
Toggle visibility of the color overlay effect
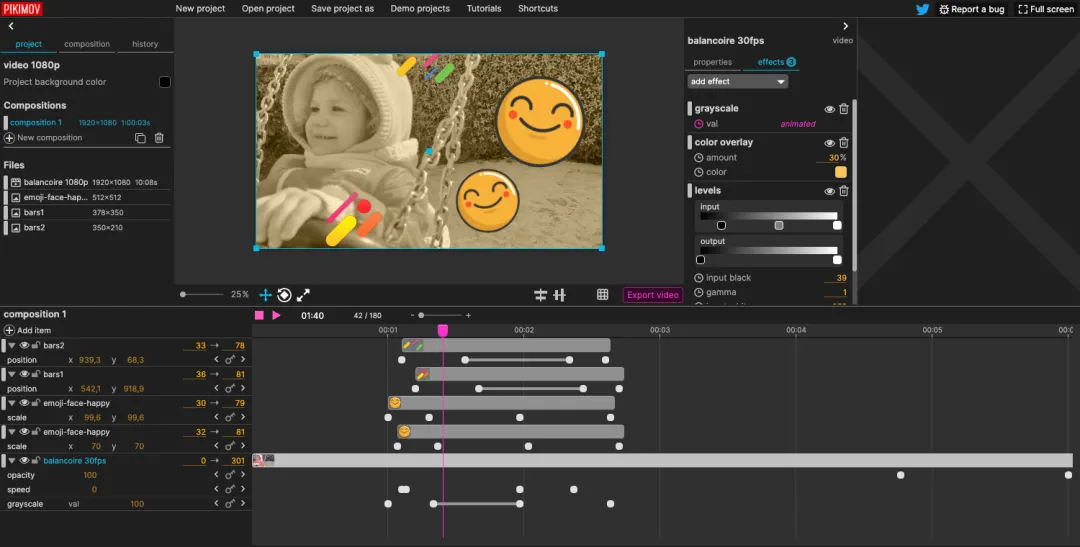[x=829, y=143]
